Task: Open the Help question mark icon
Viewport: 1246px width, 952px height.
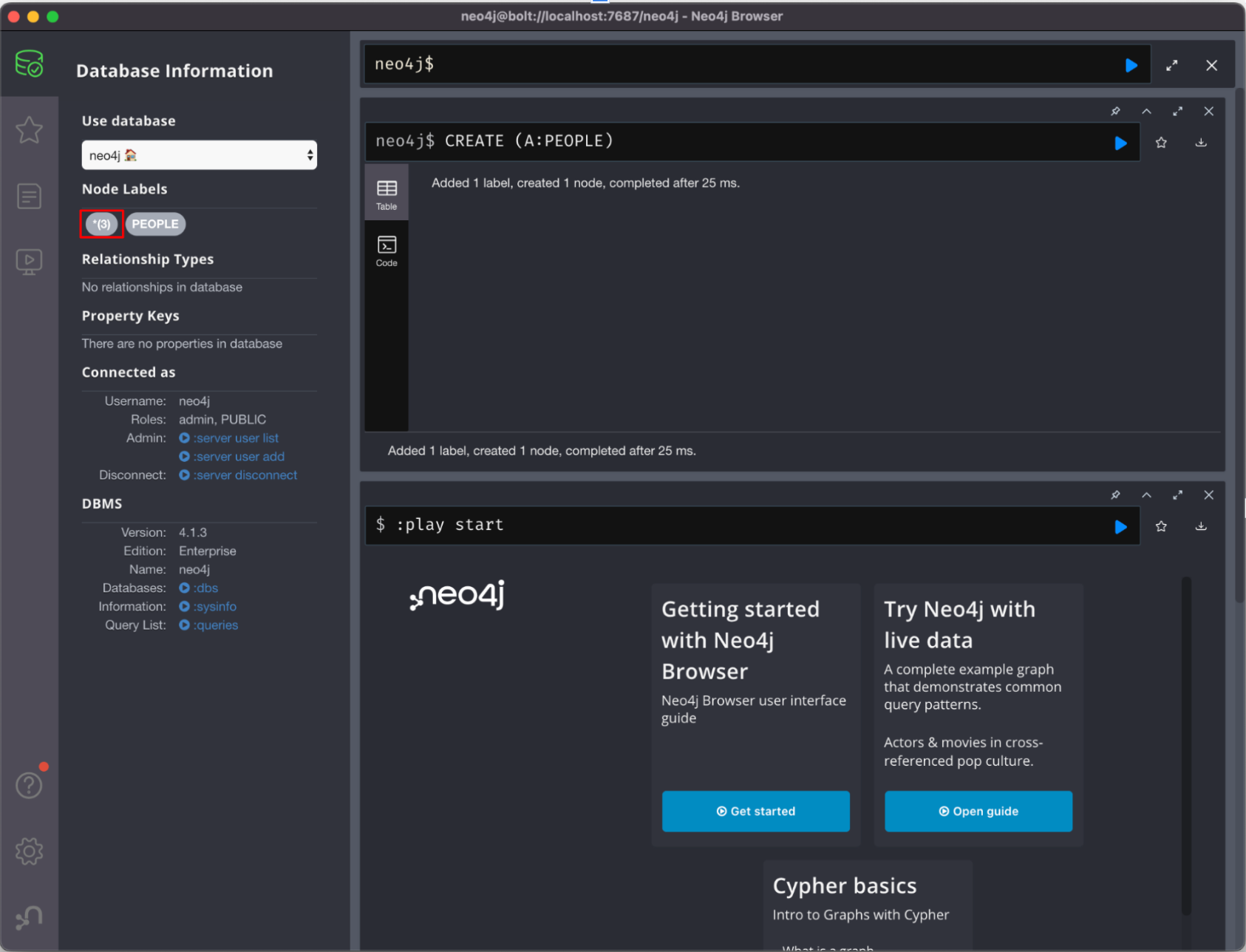Action: tap(29, 785)
